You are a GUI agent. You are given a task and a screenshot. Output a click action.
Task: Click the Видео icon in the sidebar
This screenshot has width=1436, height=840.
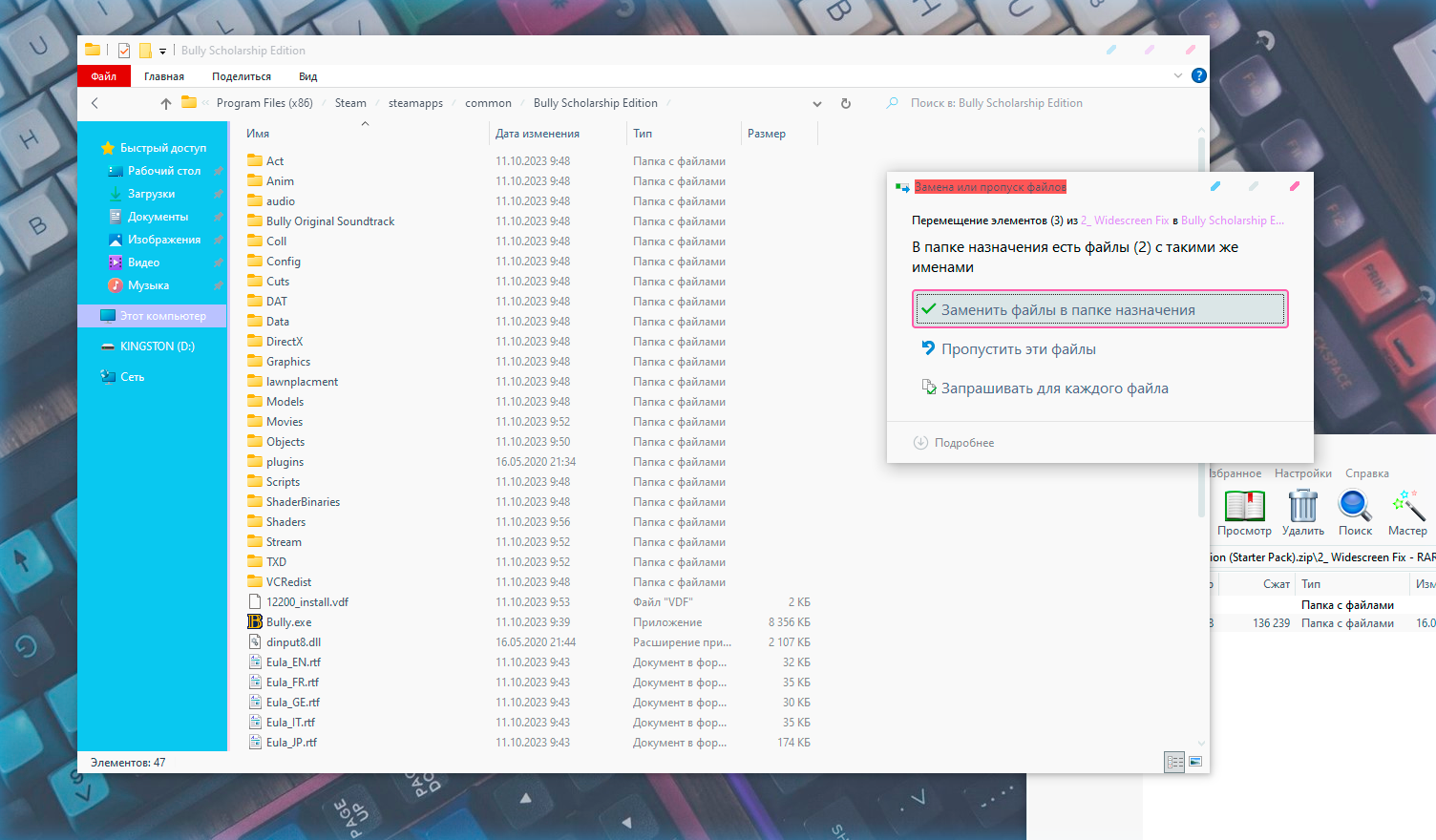[116, 262]
